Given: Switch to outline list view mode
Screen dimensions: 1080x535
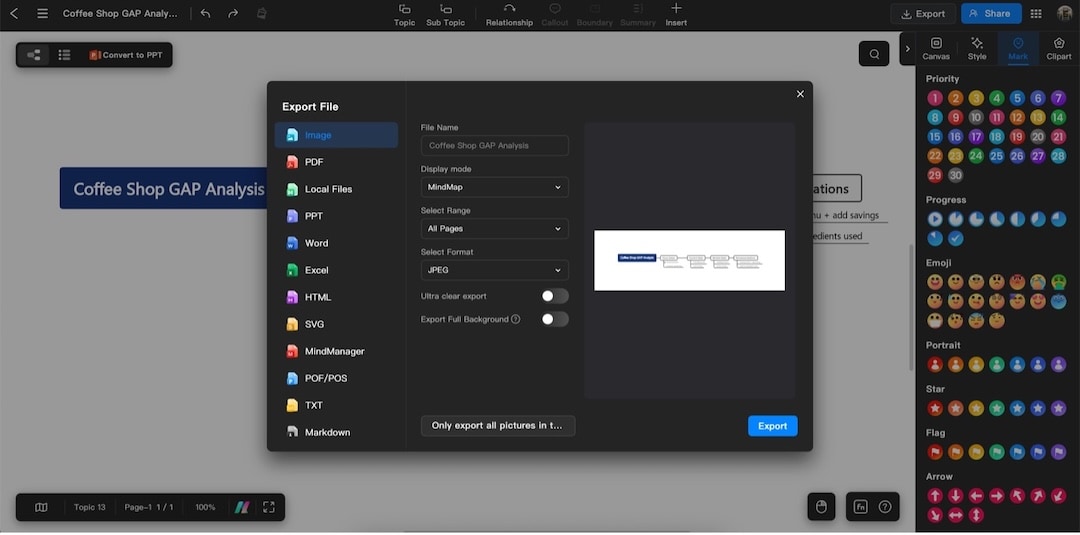Looking at the screenshot, I should click(64, 55).
